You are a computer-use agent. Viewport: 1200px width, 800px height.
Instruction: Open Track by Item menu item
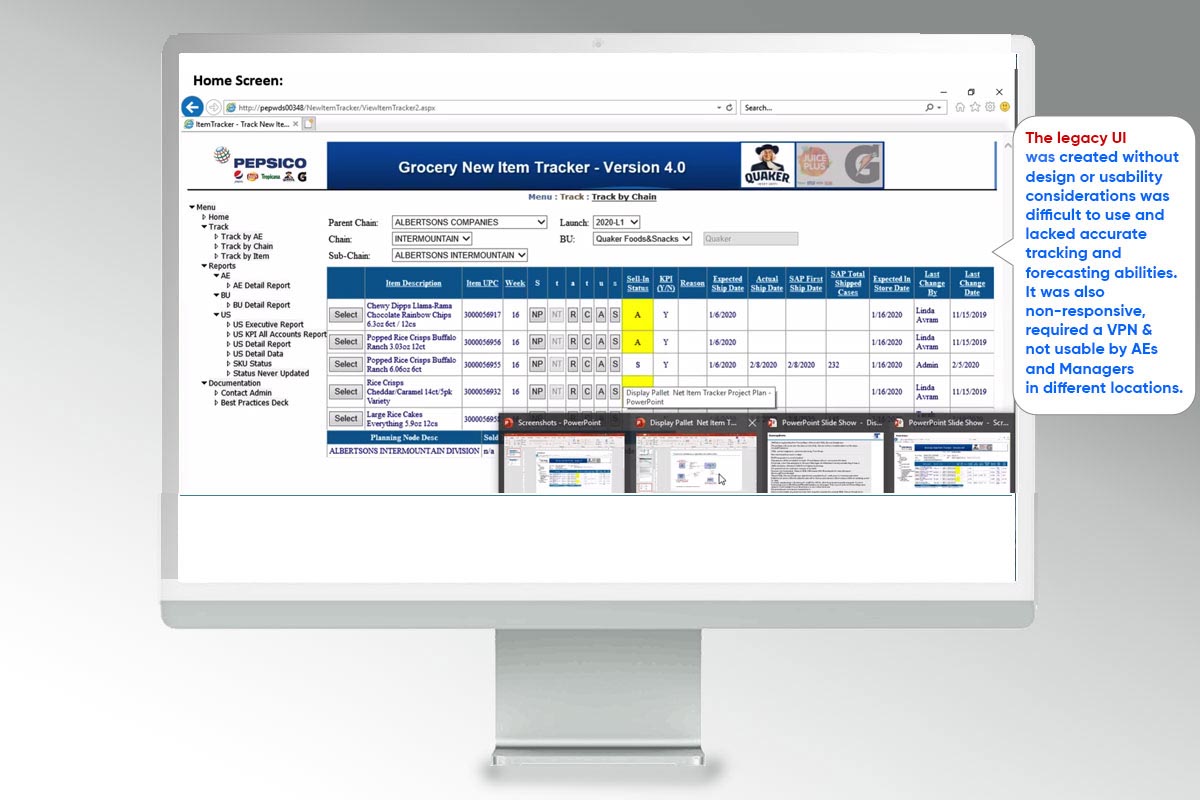coord(245,256)
